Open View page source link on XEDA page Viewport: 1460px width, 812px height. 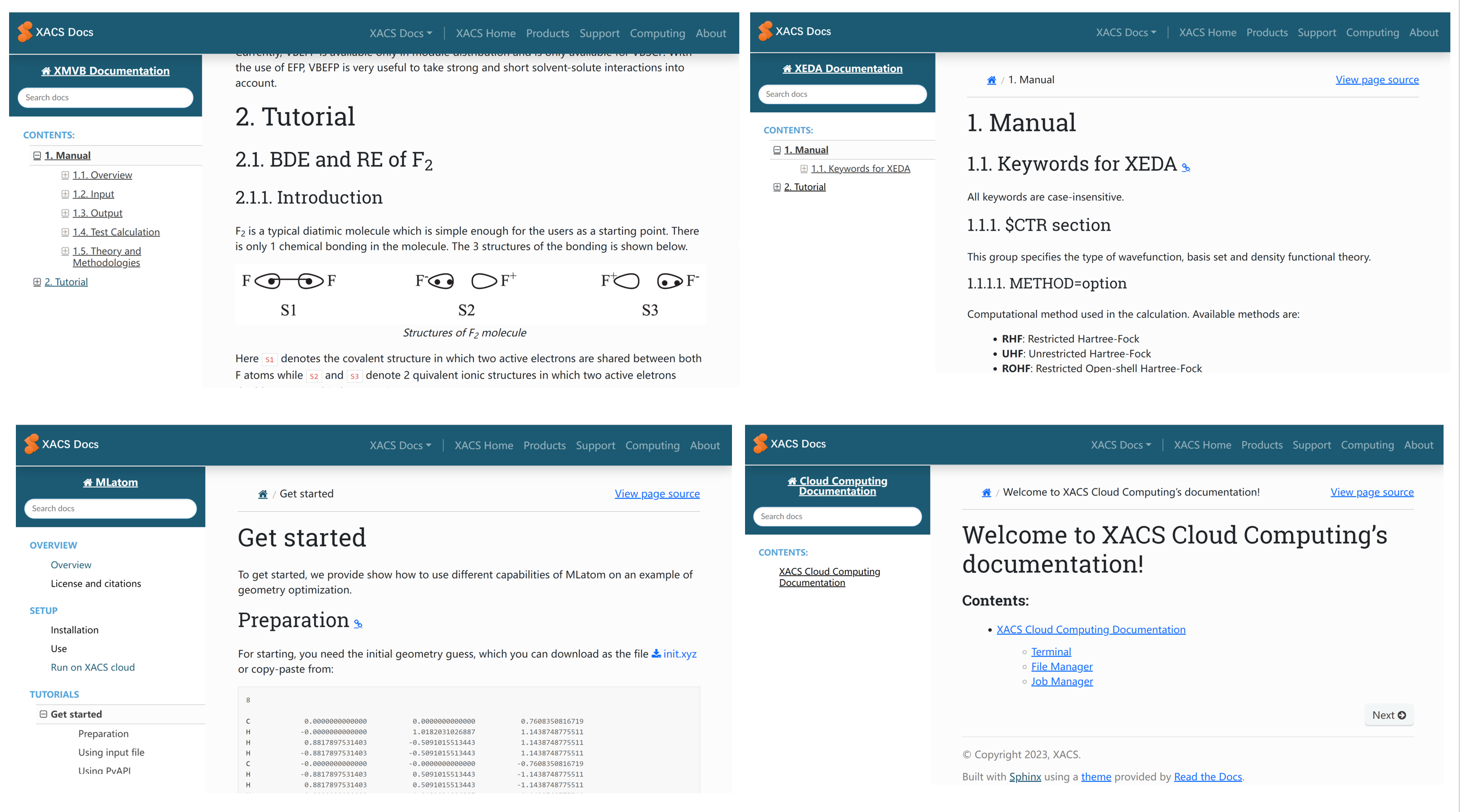tap(1377, 80)
